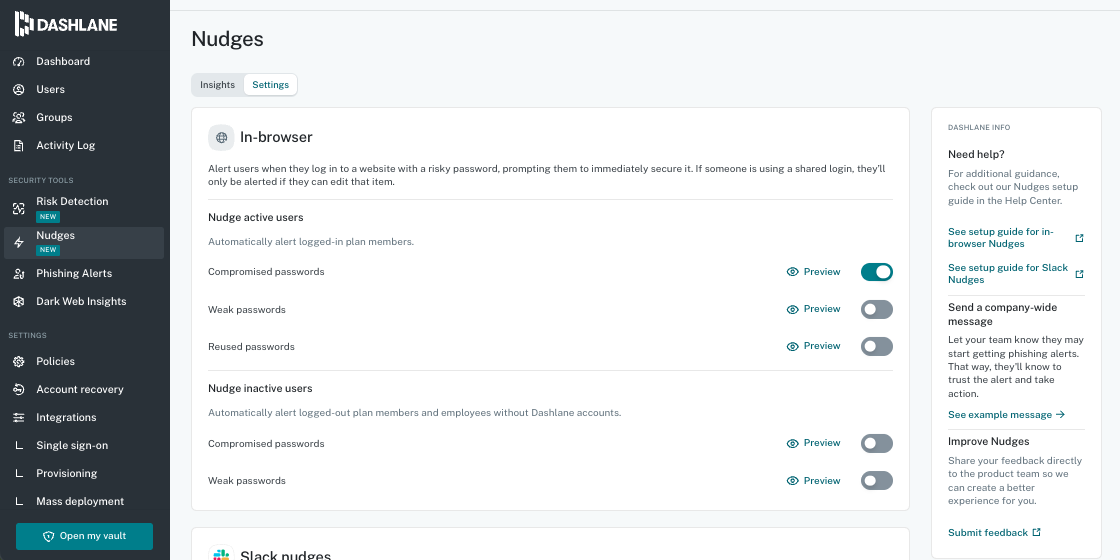The width and height of the screenshot is (1120, 560).
Task: Open Dashboard via its gauge icon
Action: click(19, 61)
